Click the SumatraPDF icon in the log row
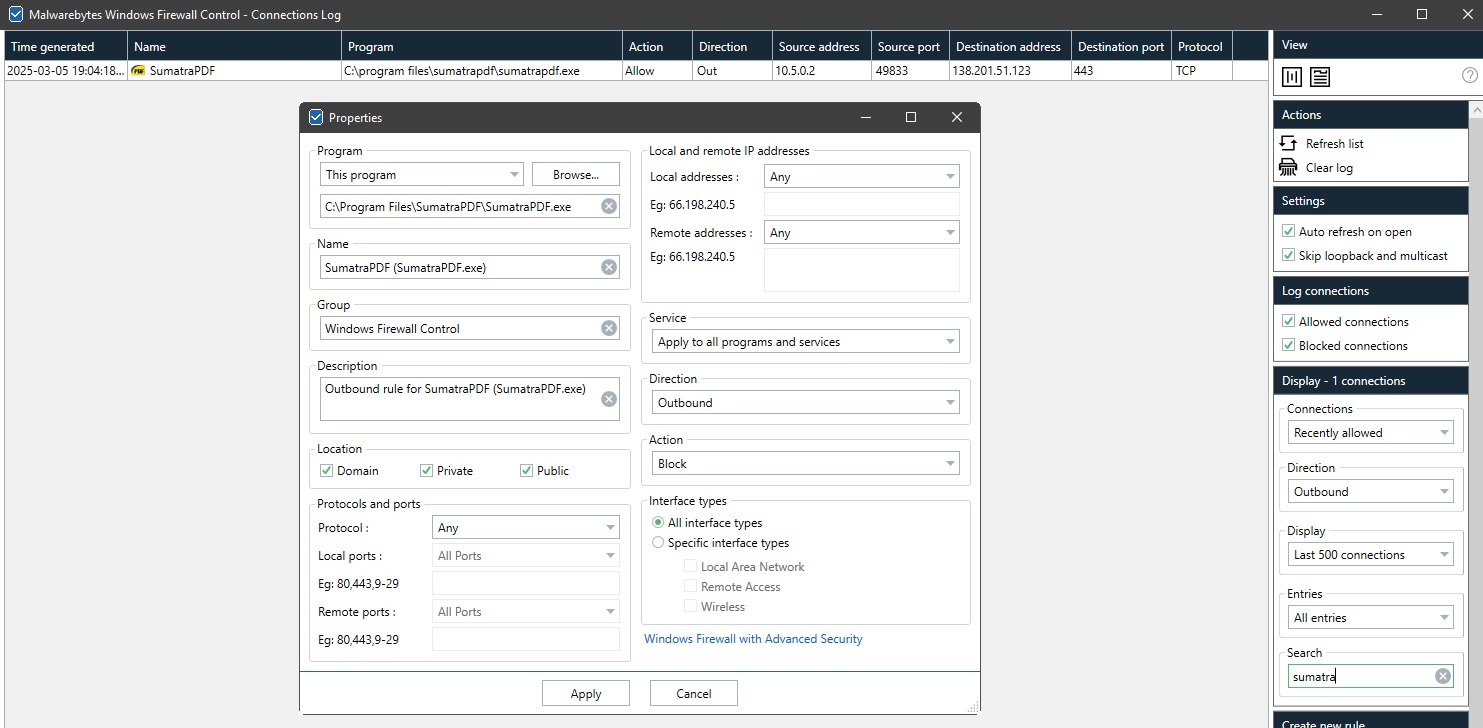Screen dimensions: 1483x728 click(x=138, y=71)
